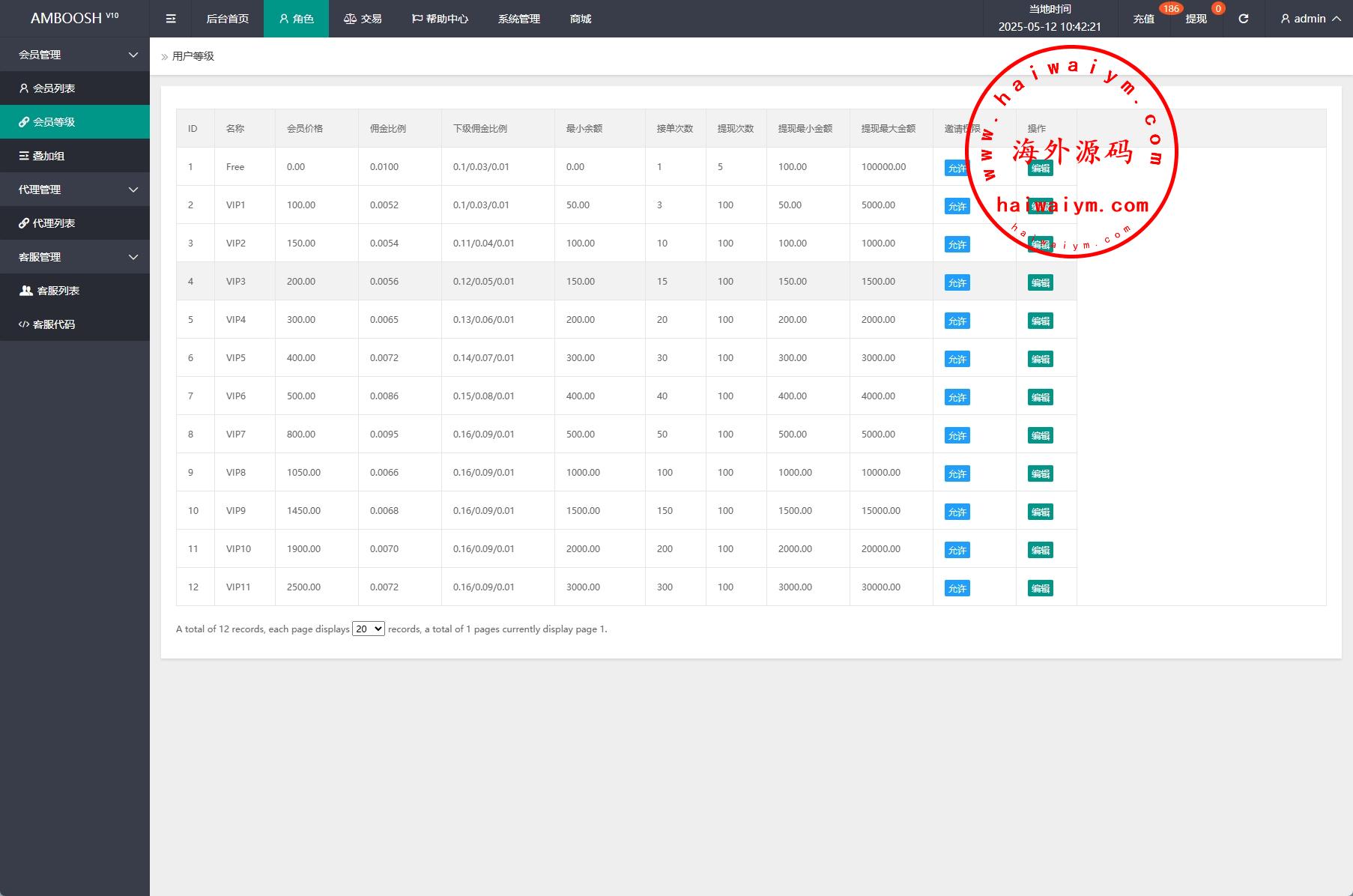Image resolution: width=1353 pixels, height=896 pixels.
Task: Open 叠加组 in the sidebar
Action: point(49,156)
